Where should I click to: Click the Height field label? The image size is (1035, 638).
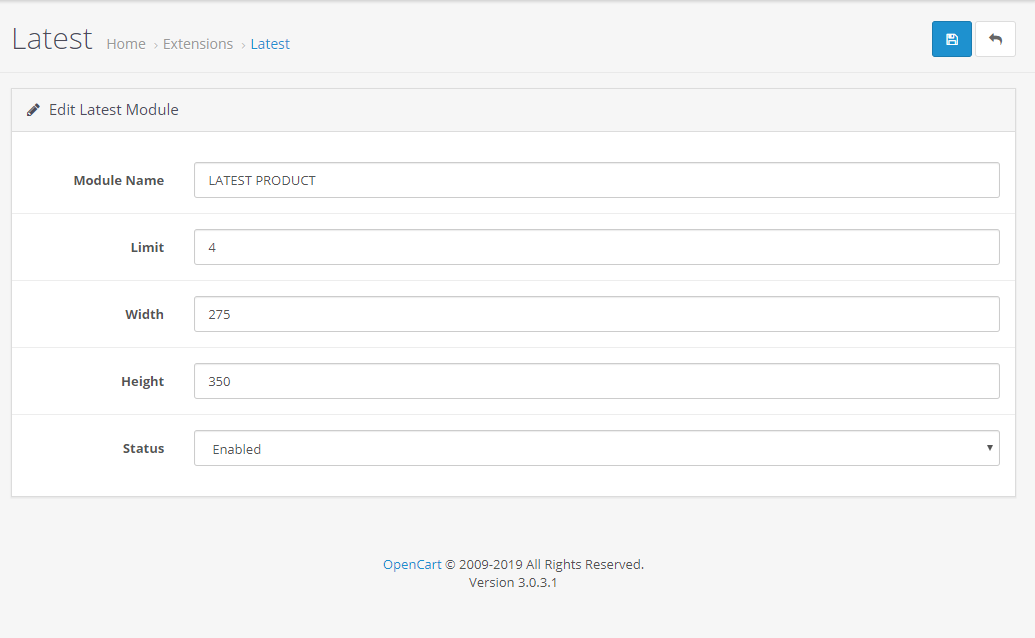click(x=142, y=381)
